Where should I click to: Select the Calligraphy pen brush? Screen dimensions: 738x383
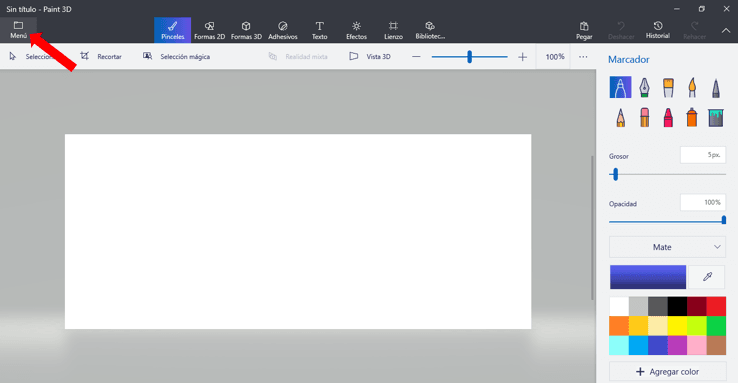coord(644,88)
